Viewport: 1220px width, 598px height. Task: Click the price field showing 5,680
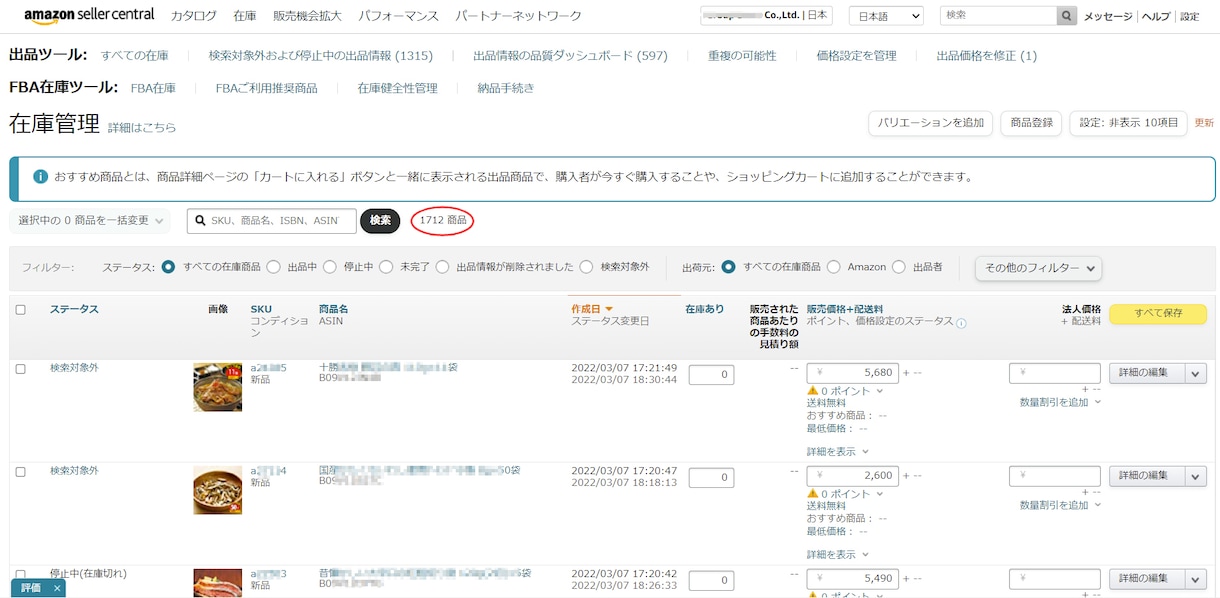pyautogui.click(x=852, y=373)
